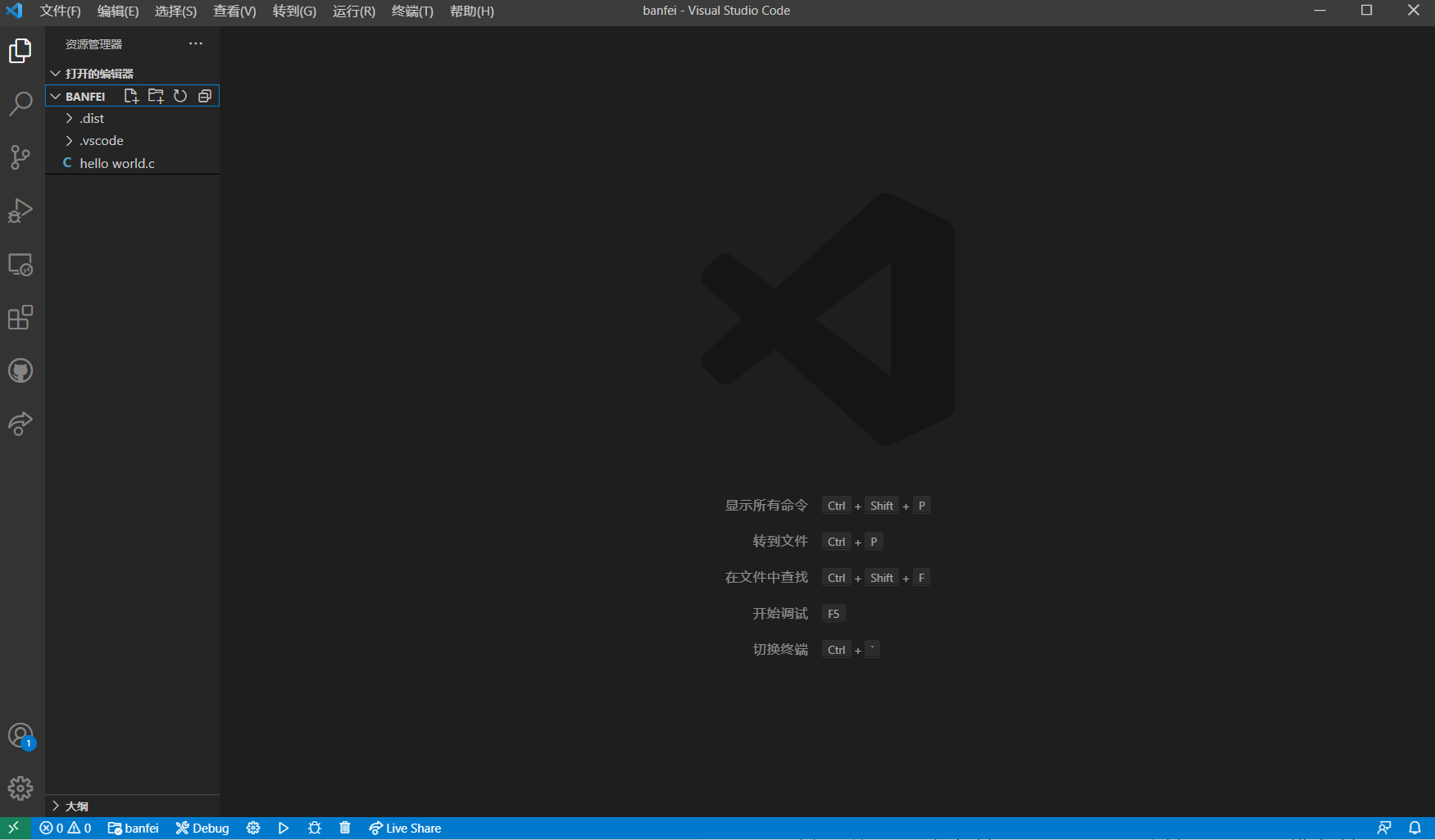Open the Manage gear menu
The height and width of the screenshot is (840, 1435).
20,788
